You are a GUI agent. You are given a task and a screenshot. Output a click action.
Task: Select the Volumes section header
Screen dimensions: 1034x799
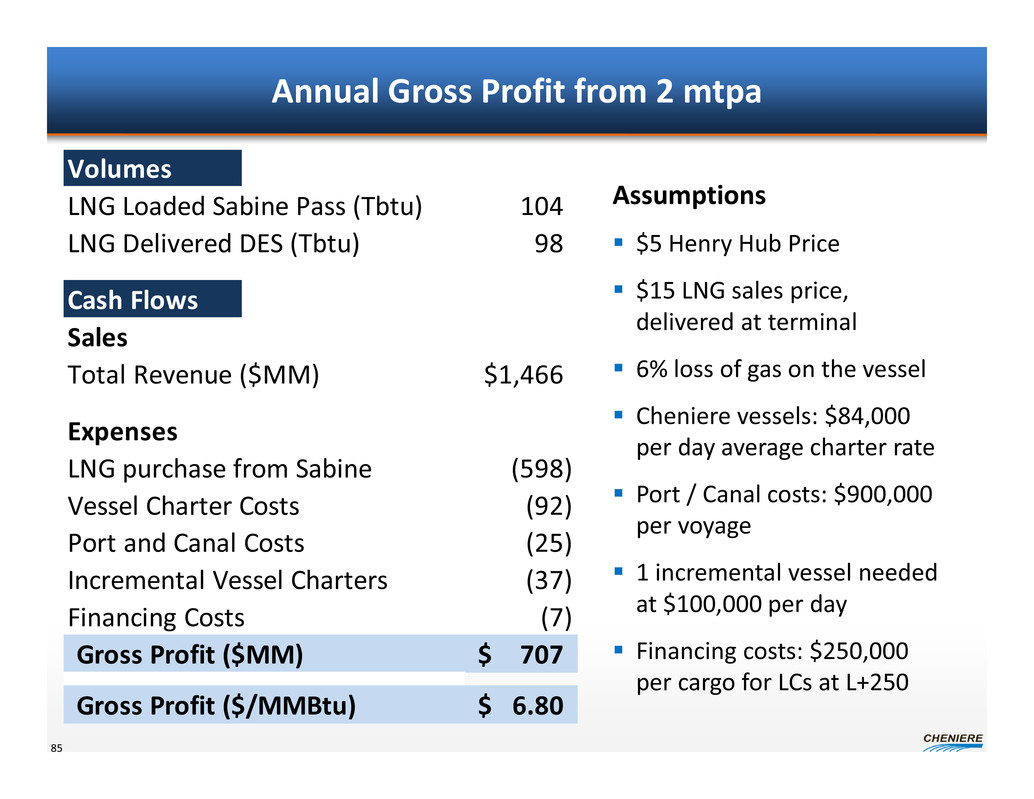153,169
